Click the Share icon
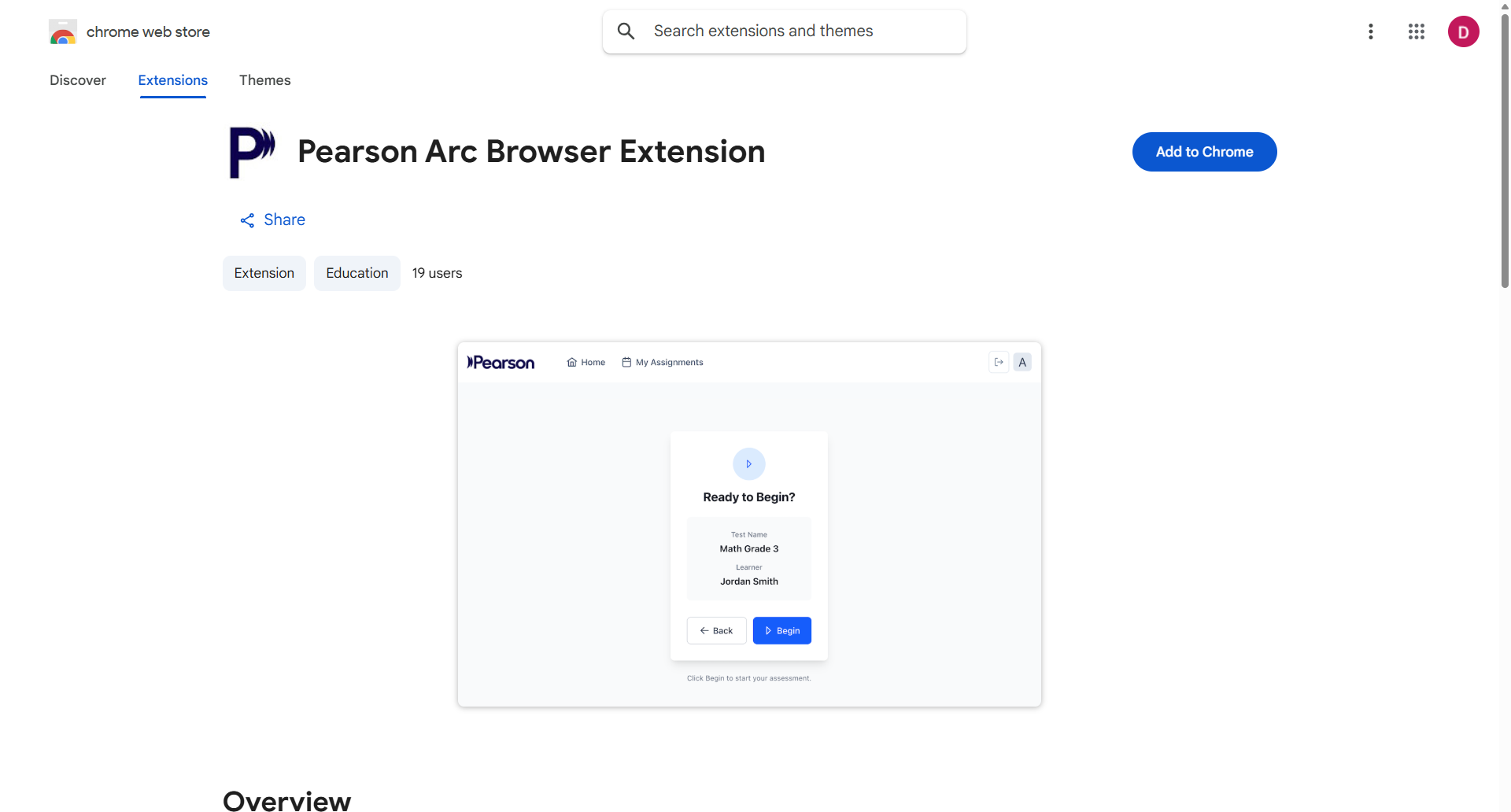Image resolution: width=1511 pixels, height=812 pixels. tap(247, 220)
